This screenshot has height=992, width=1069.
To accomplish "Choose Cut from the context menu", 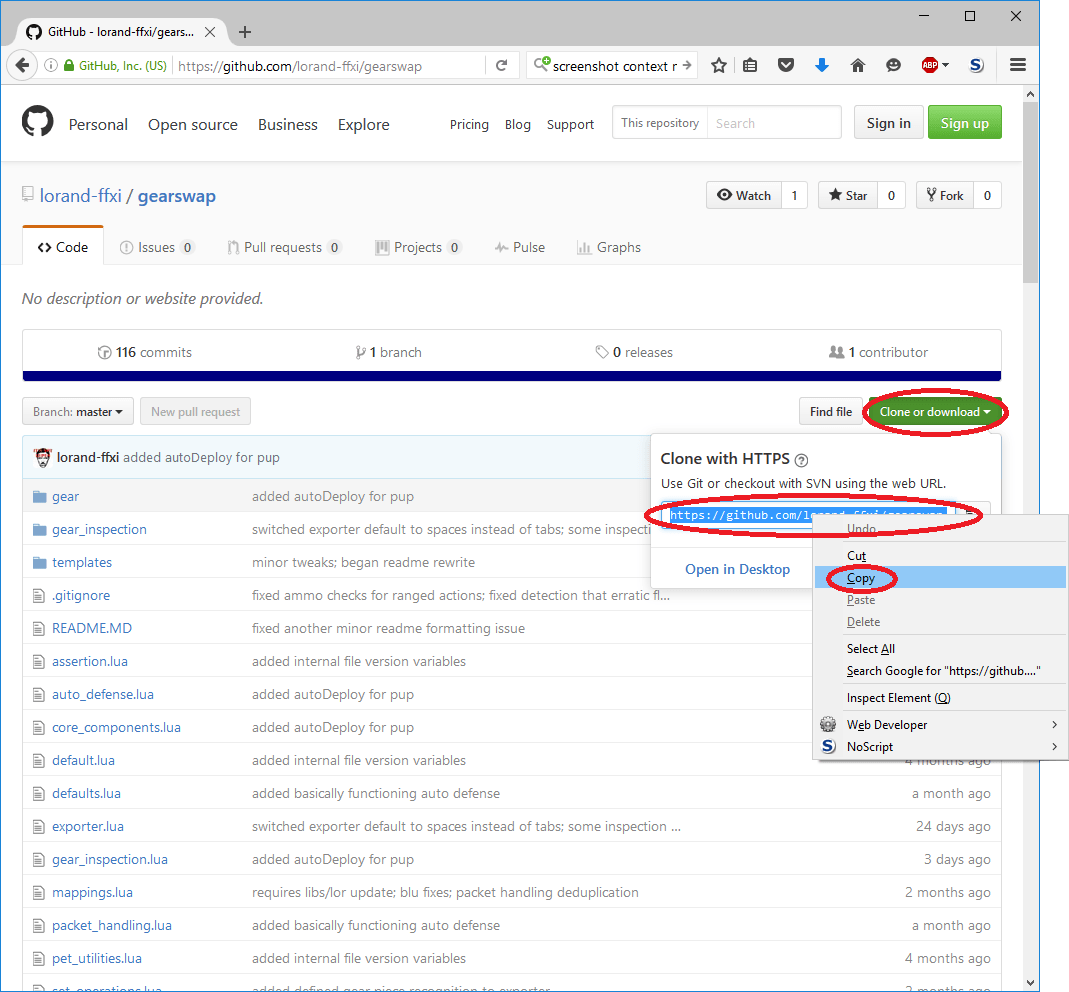I will [x=942, y=556].
